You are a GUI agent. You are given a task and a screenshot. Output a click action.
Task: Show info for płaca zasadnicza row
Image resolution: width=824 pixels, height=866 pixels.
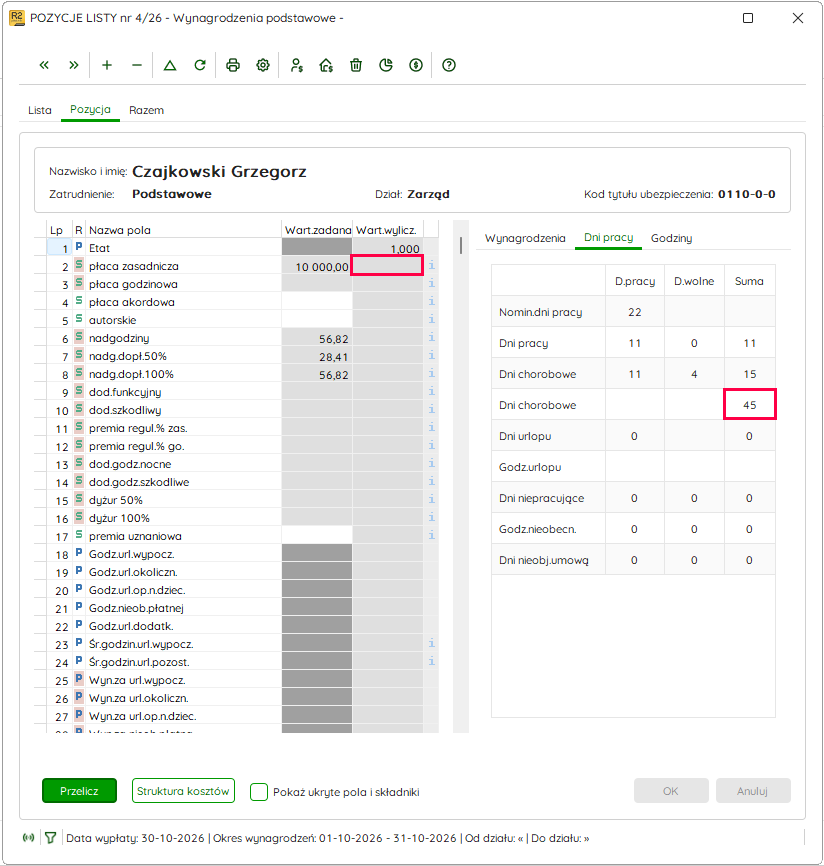431,266
